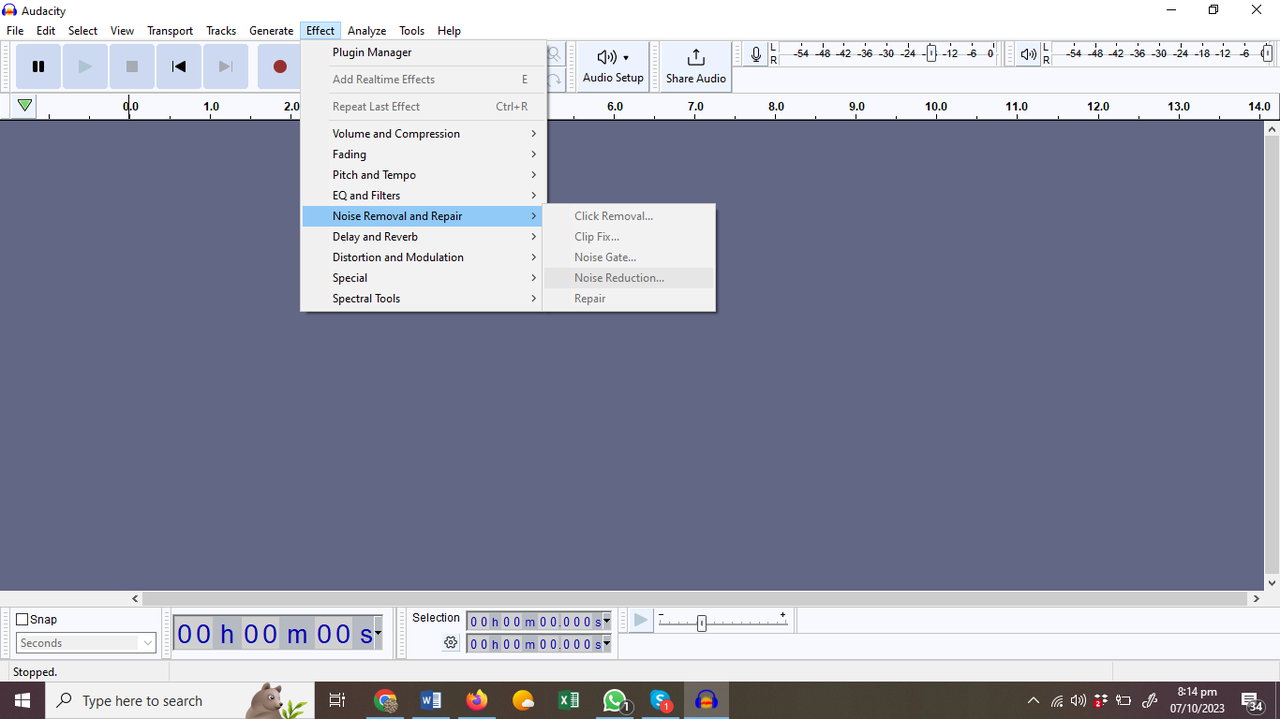Adjust the recording level slider
This screenshot has height=719, width=1280.
[931, 54]
